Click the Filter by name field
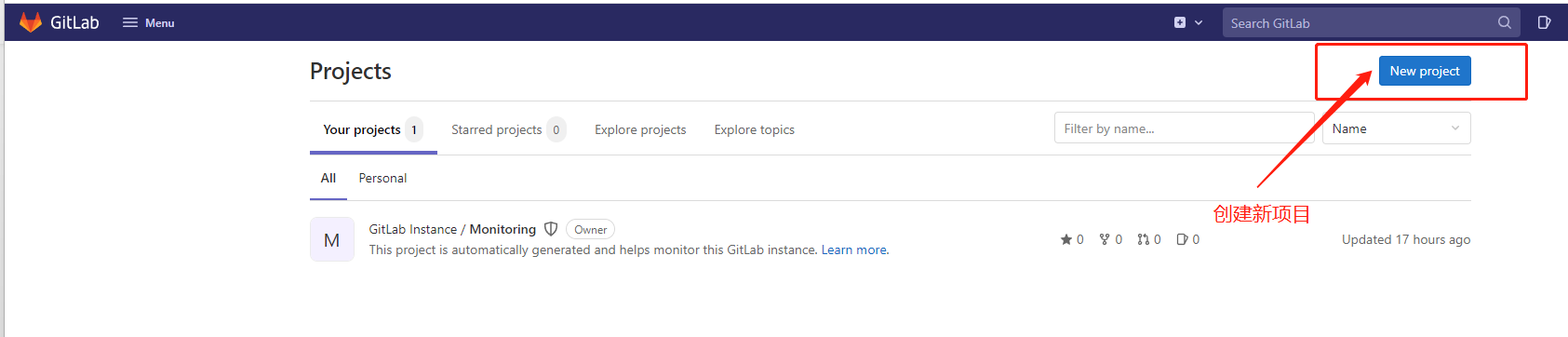Image resolution: width=1568 pixels, height=337 pixels. click(1184, 128)
